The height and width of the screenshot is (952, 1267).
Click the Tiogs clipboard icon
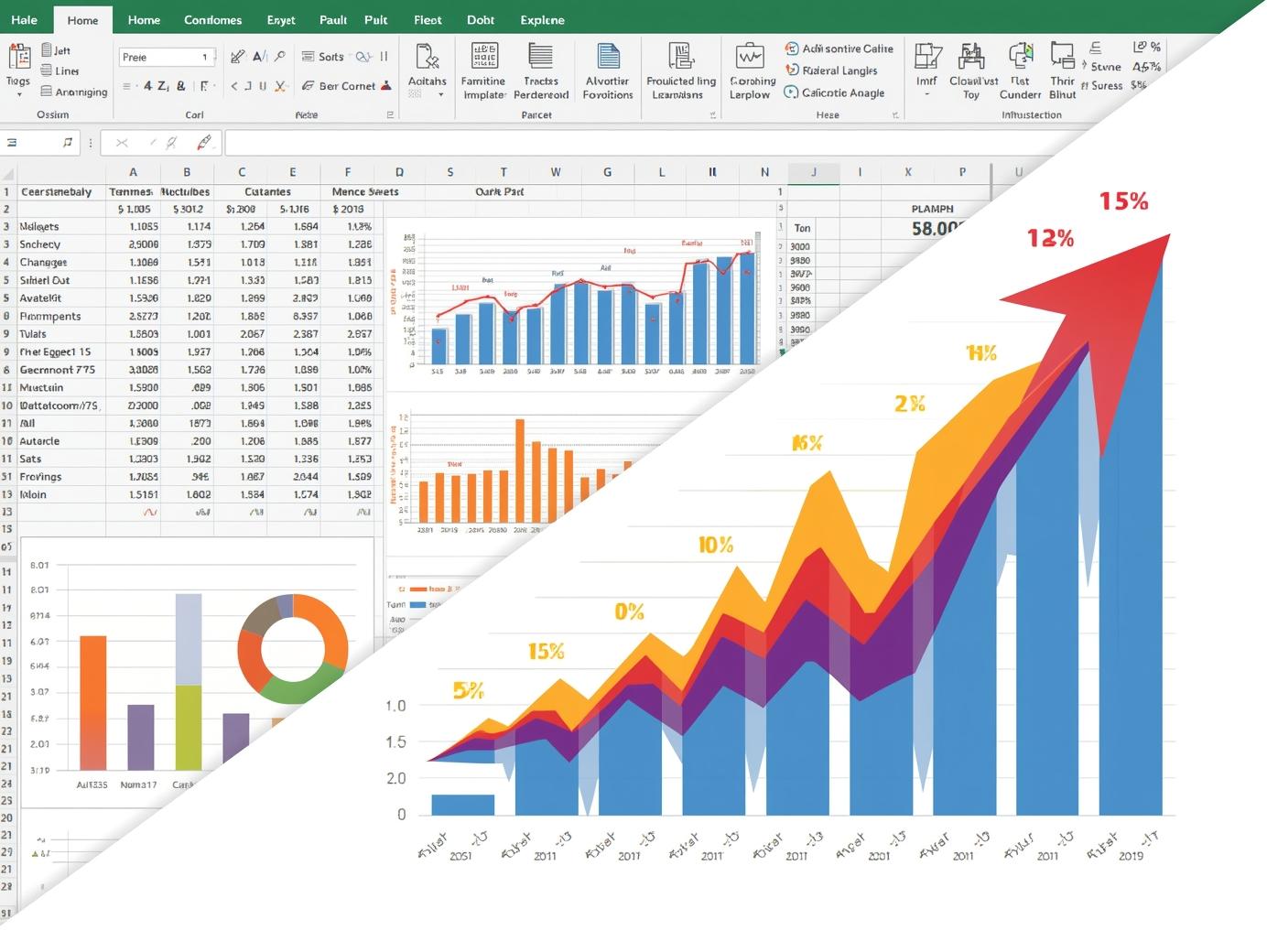(x=18, y=58)
